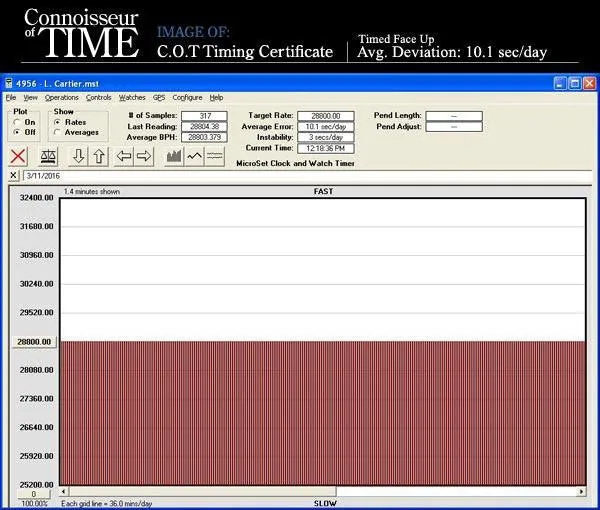Click the right arrow toolbar icon
Screen dimensions: 600x510
click(144, 156)
